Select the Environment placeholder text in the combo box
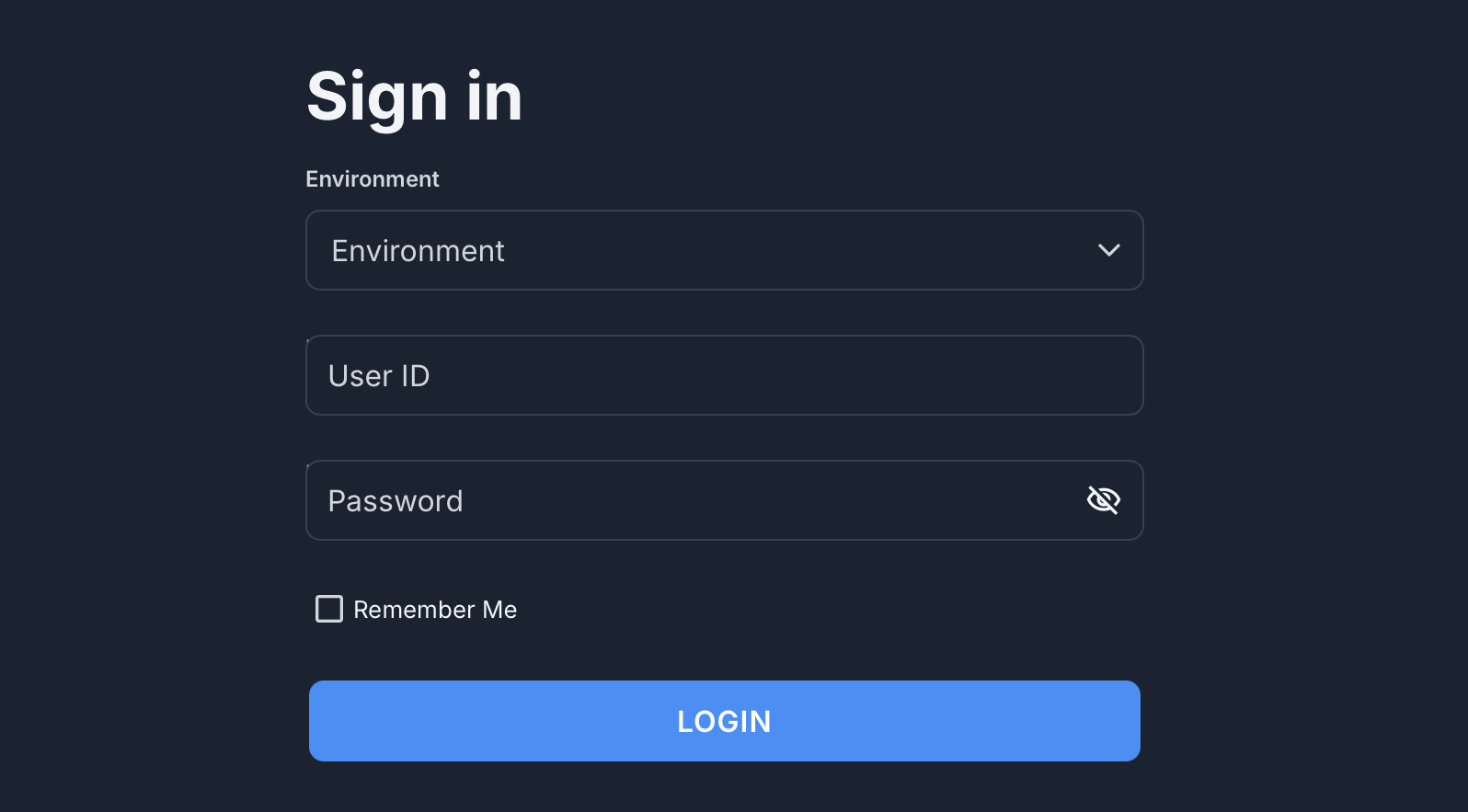 (x=419, y=251)
